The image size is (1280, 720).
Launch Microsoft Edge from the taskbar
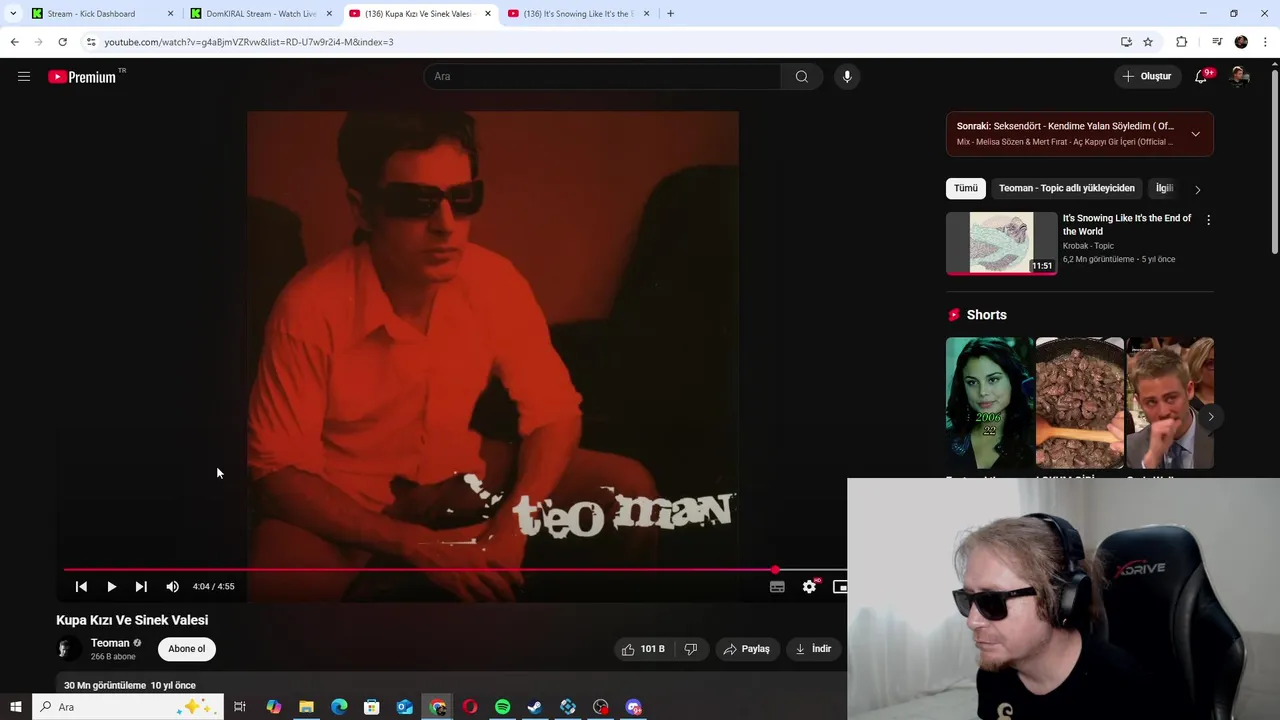[339, 707]
